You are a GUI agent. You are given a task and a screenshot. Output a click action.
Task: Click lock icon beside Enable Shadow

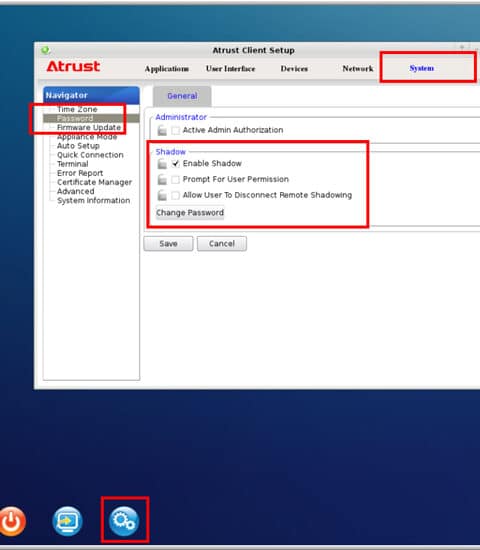click(x=162, y=163)
